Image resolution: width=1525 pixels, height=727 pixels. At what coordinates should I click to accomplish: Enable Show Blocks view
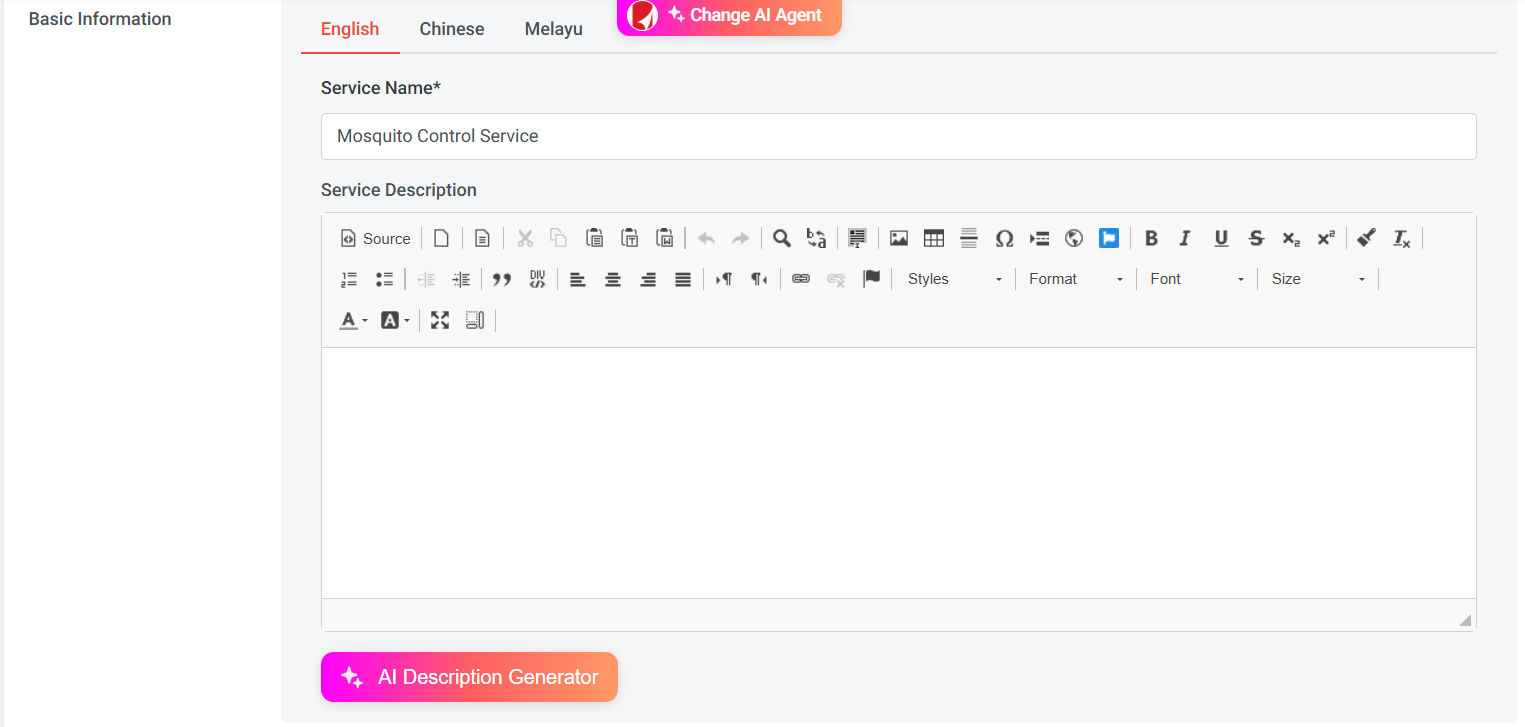[475, 319]
